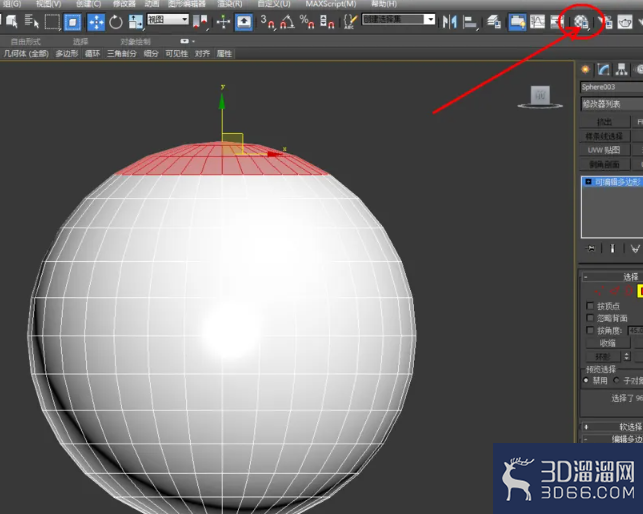The image size is (643, 514).
Task: Open Render Setup dialog
Action: (605, 22)
